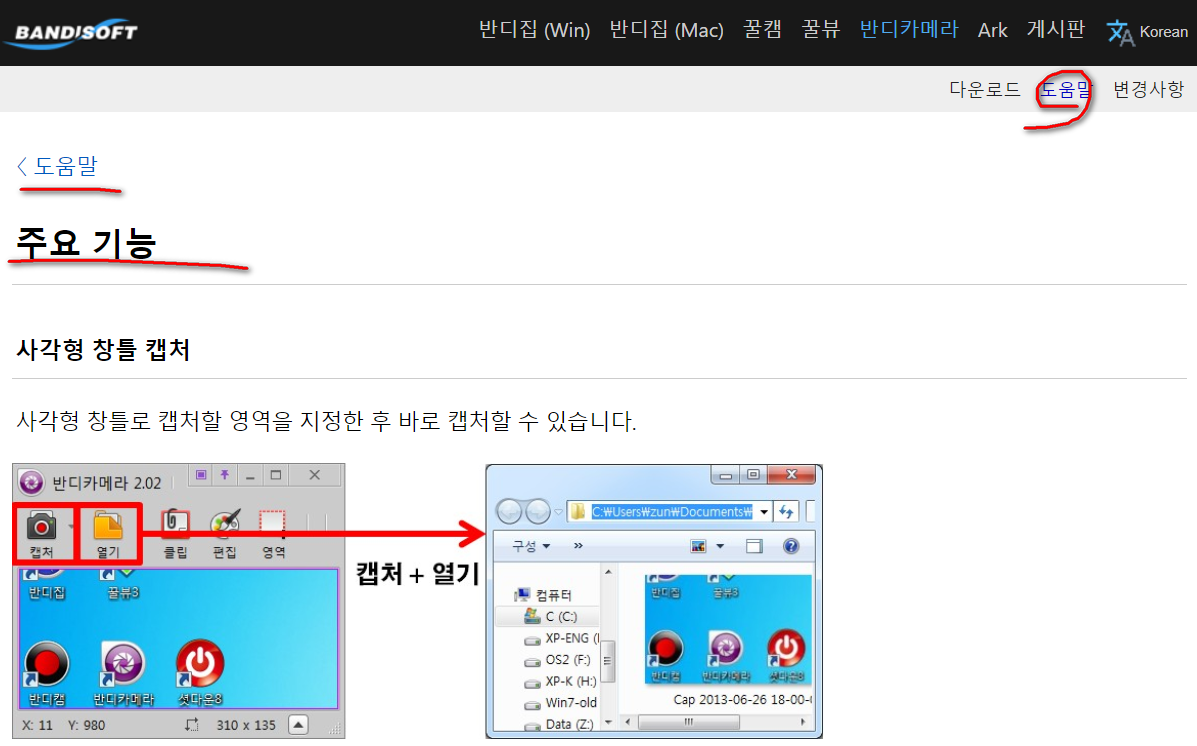
Task: Select the Win7-old drive
Action: [560, 702]
